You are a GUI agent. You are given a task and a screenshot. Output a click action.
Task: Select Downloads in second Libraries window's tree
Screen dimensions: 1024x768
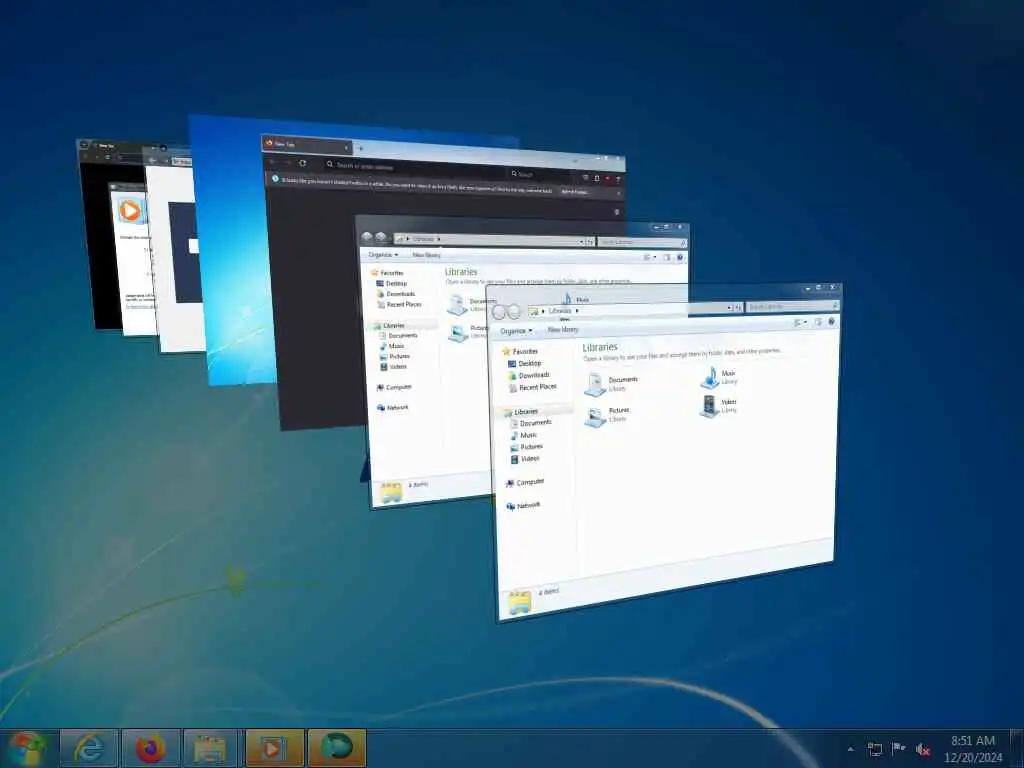[x=396, y=294]
